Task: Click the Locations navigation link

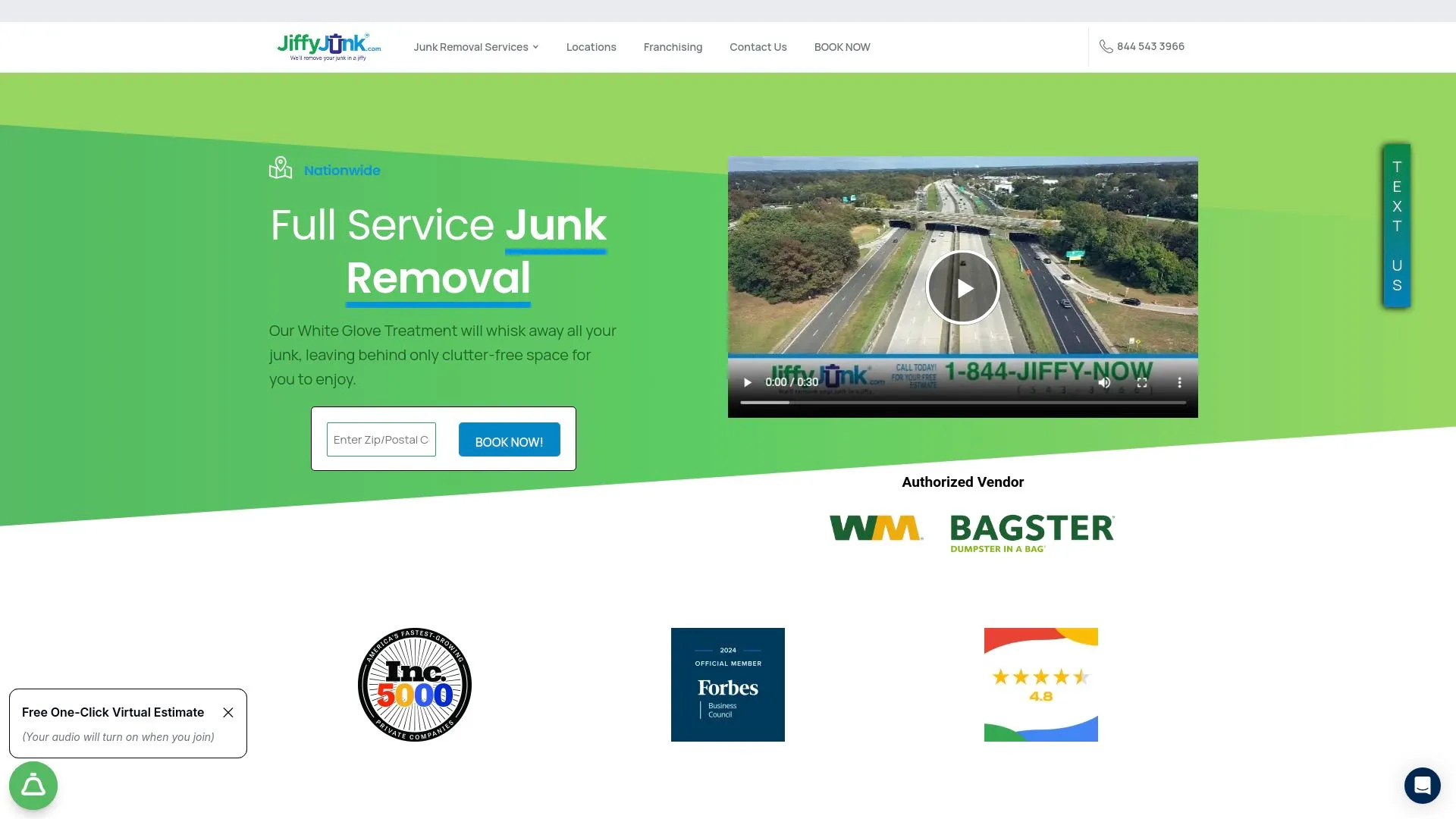Action: point(591,46)
